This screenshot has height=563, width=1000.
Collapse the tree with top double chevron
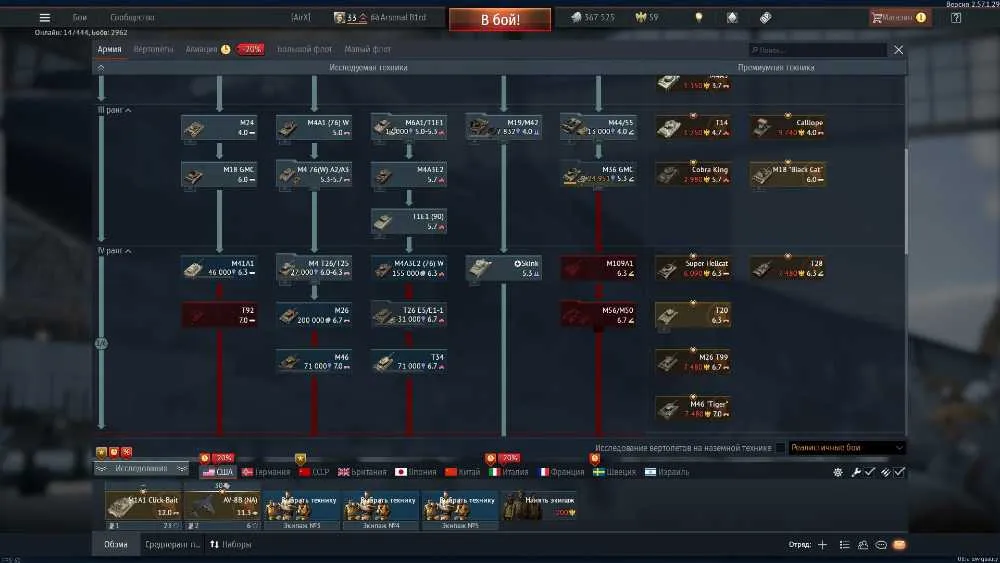[101, 67]
